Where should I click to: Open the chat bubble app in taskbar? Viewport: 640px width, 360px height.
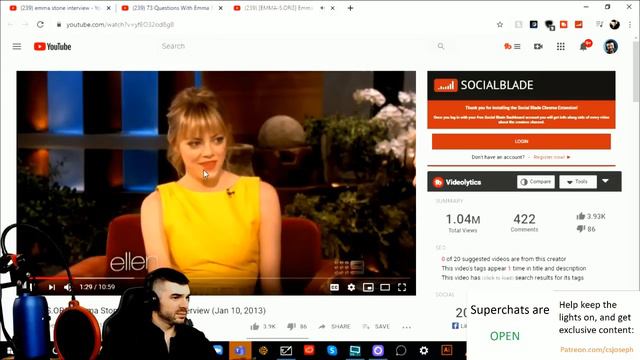[401, 350]
